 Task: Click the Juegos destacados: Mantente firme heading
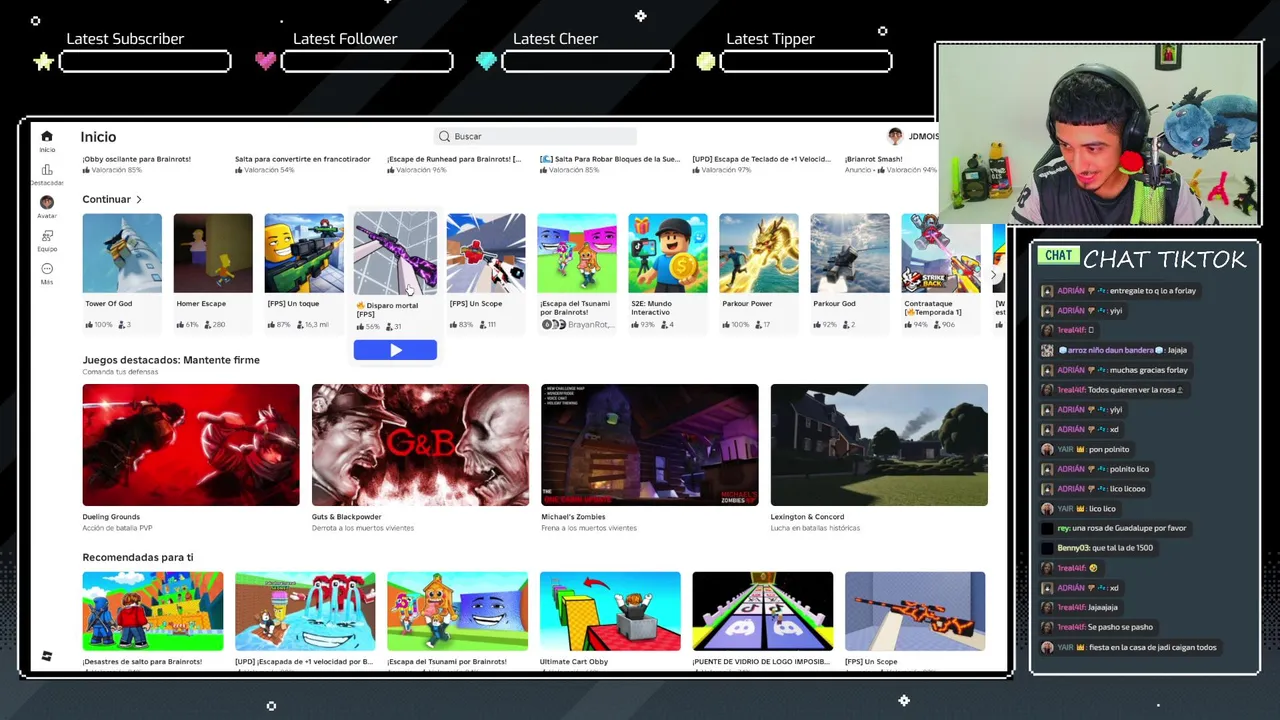[171, 360]
